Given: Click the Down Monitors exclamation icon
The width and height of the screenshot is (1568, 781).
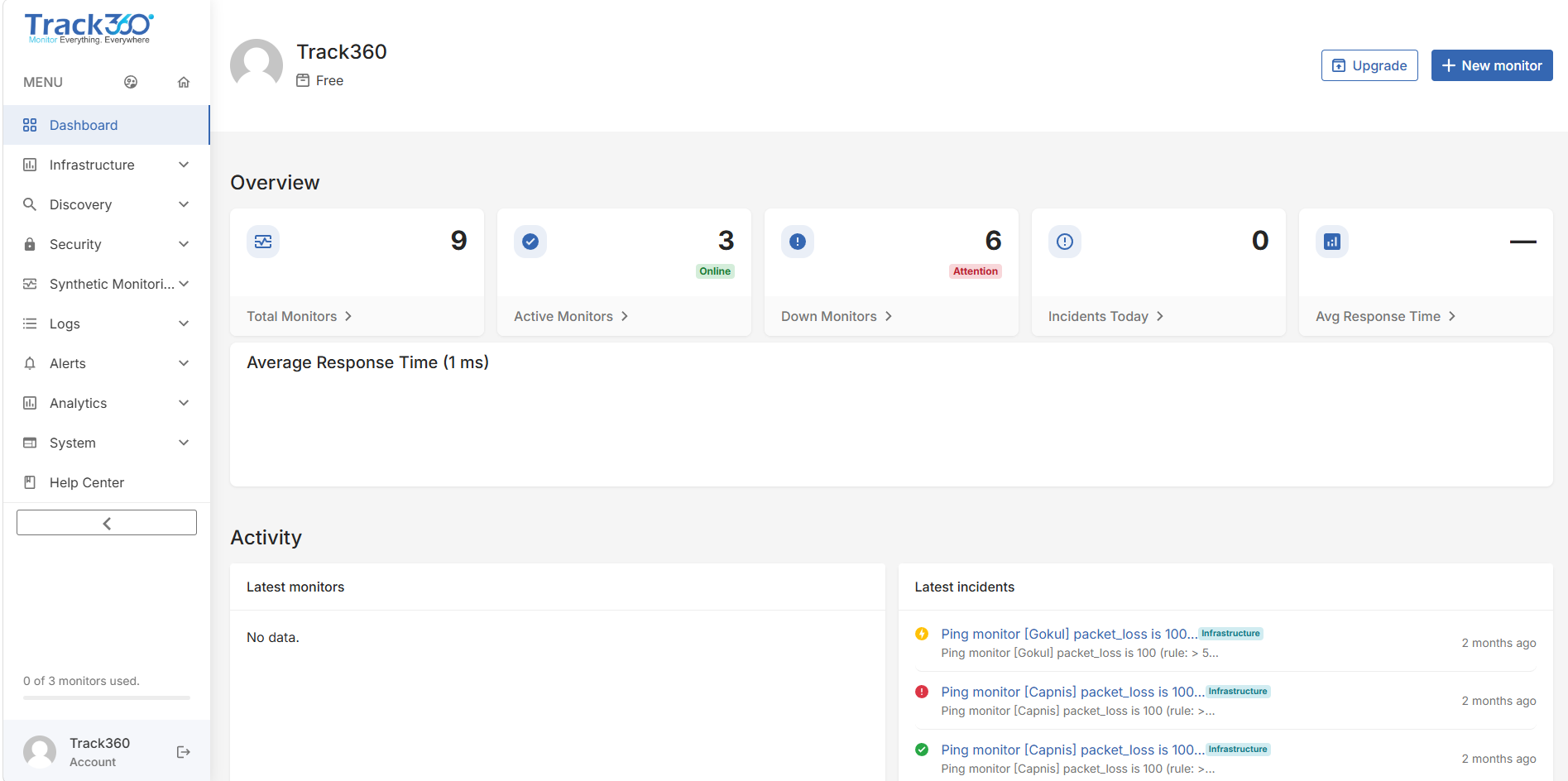Looking at the screenshot, I should tap(798, 242).
